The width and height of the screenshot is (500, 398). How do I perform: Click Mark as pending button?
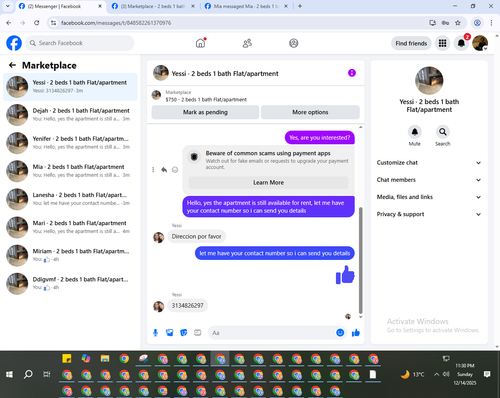point(205,112)
